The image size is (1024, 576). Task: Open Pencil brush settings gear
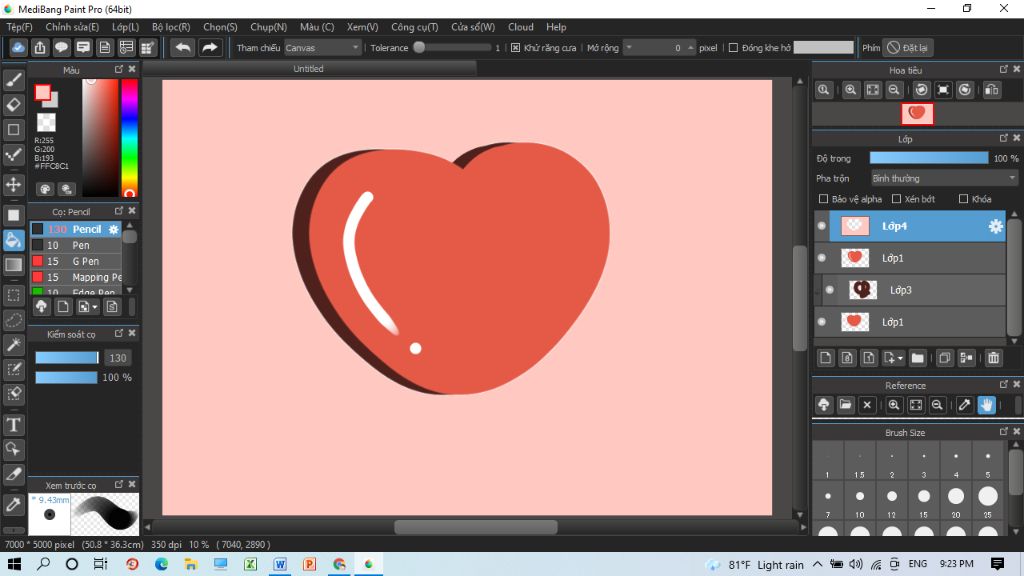[114, 229]
